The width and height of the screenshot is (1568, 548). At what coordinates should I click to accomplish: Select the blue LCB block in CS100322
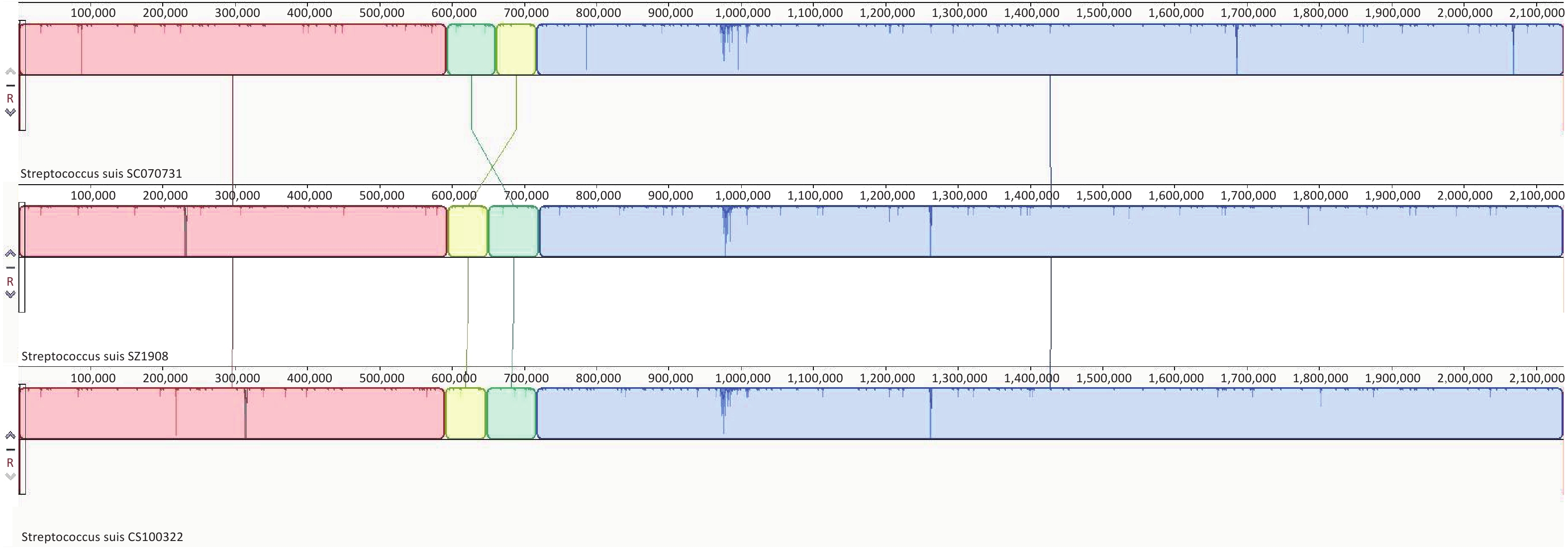click(x=1050, y=414)
